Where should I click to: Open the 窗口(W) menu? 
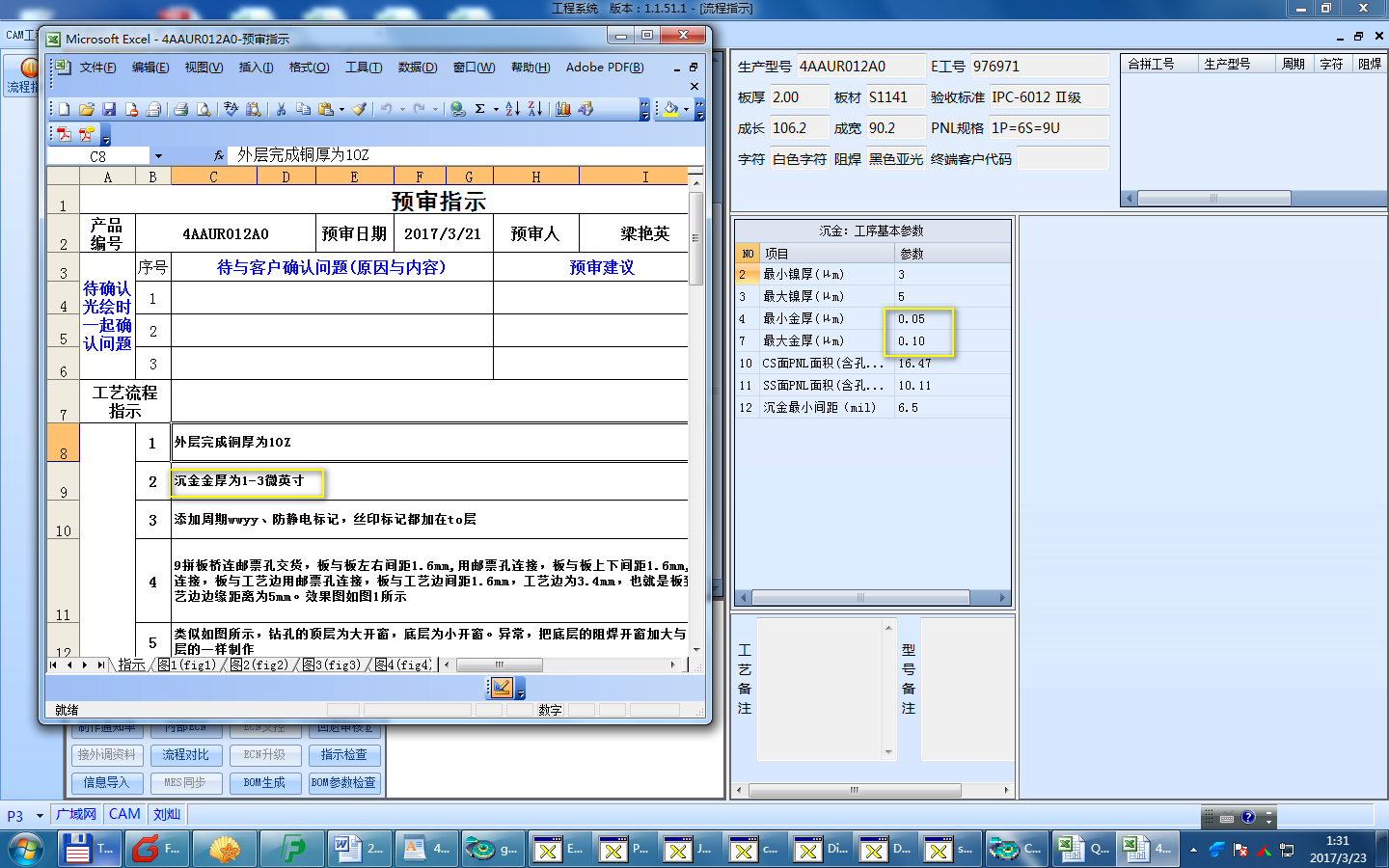pos(474,68)
